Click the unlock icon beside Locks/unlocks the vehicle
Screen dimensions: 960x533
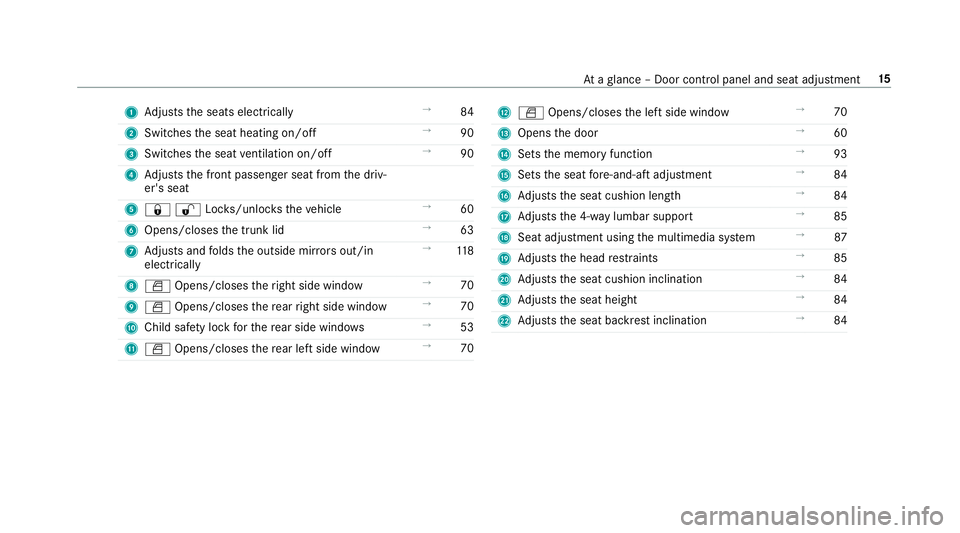coord(188,210)
